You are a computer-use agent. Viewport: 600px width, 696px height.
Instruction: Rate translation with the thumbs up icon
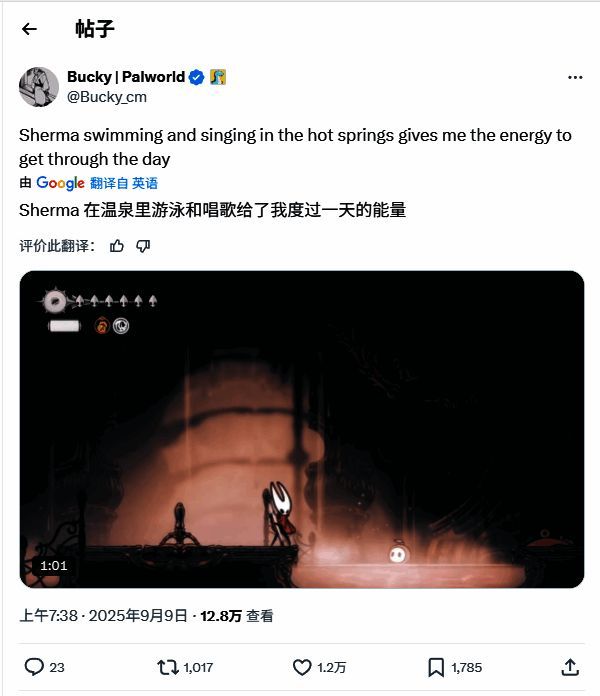click(117, 246)
